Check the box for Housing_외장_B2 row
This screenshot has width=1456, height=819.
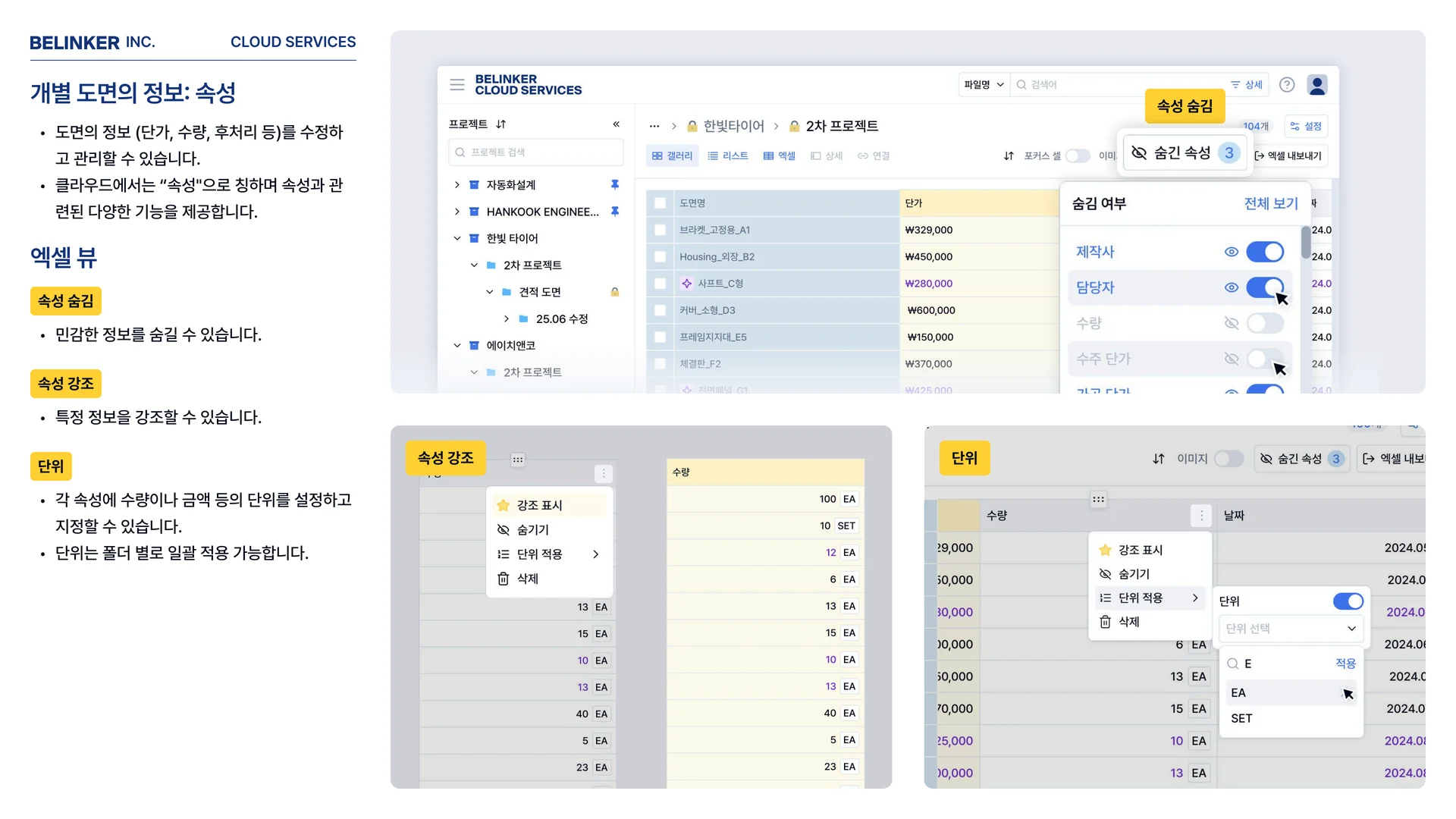[660, 257]
